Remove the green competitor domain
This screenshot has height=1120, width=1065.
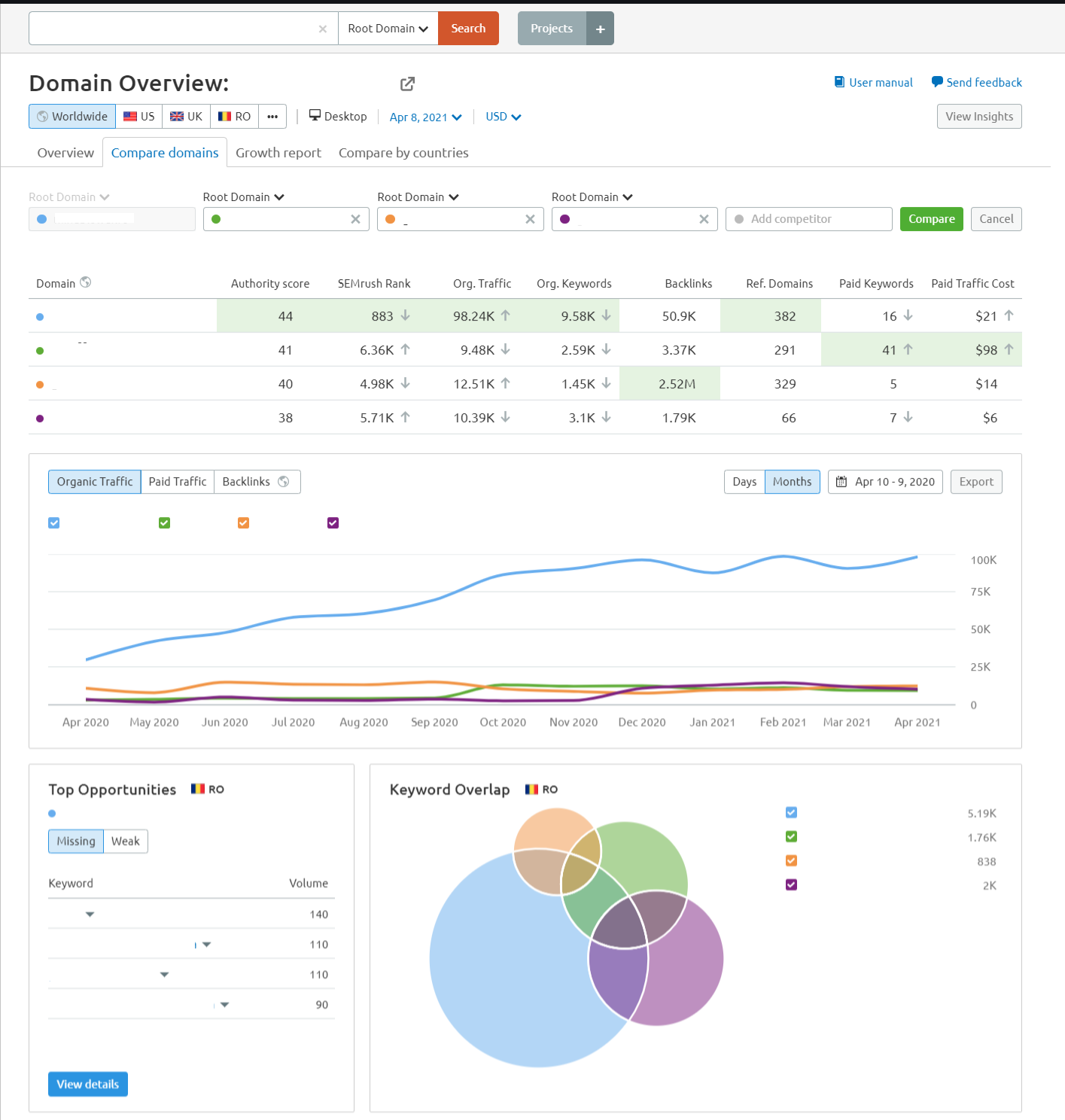(355, 219)
